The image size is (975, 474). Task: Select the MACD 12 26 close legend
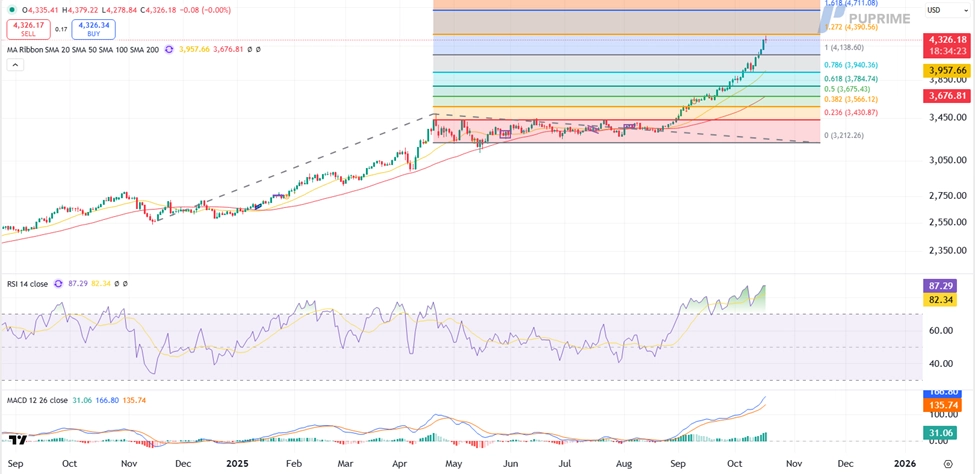pos(37,400)
